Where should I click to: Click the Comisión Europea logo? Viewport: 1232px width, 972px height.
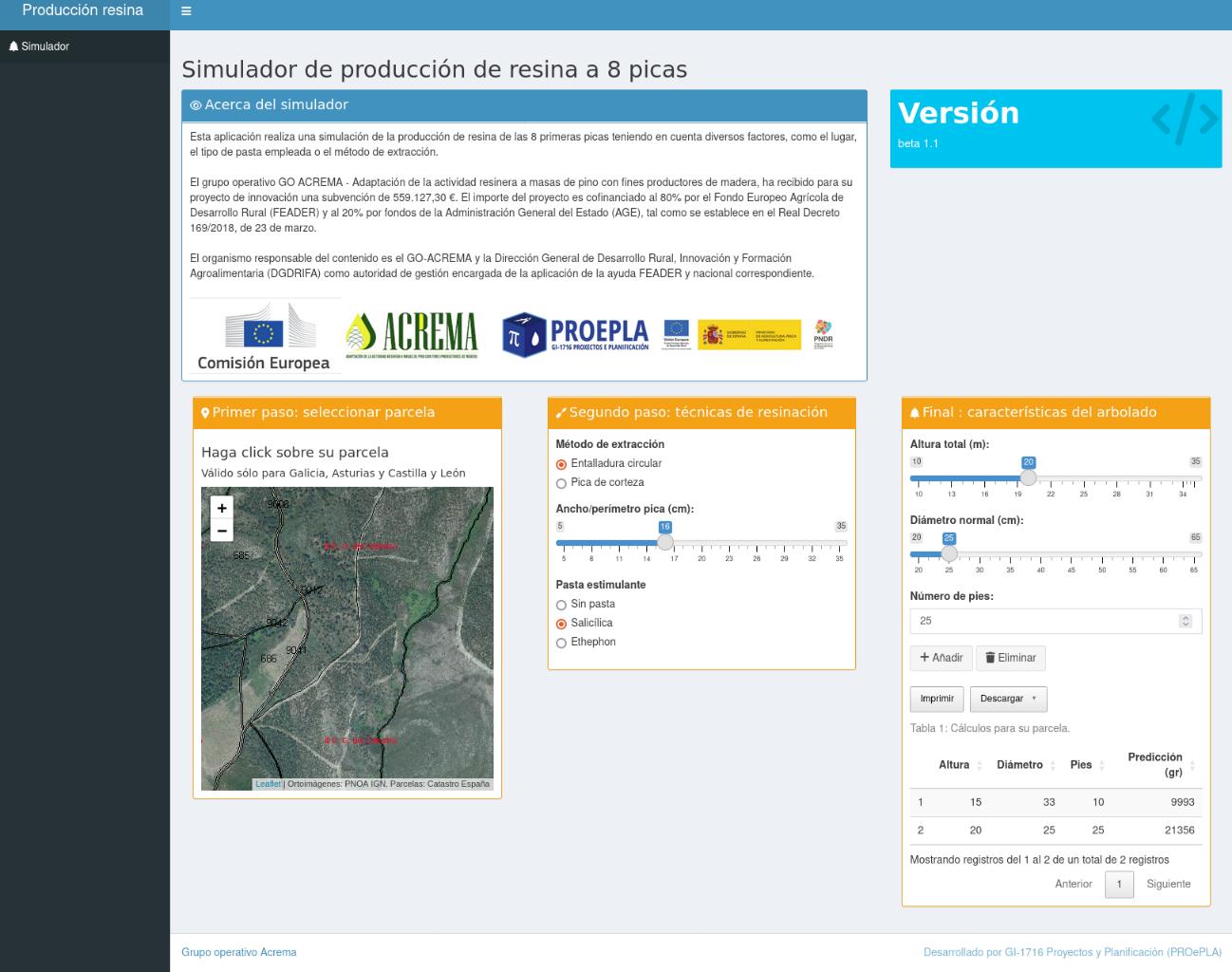click(265, 336)
